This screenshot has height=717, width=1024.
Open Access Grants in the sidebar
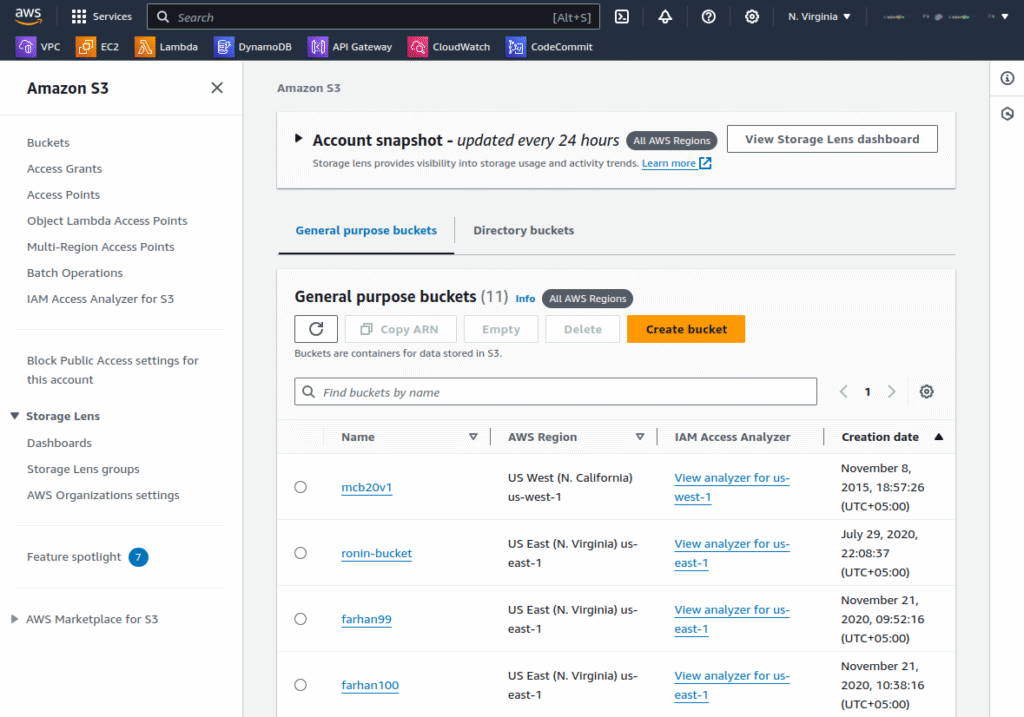[x=65, y=168]
